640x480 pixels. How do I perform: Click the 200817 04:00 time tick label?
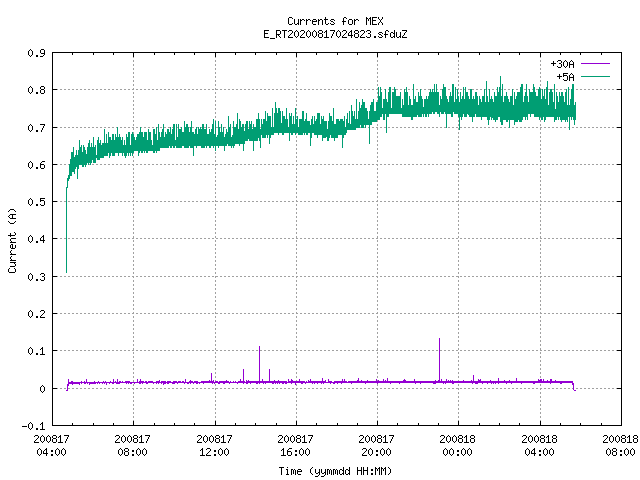click(x=51, y=445)
